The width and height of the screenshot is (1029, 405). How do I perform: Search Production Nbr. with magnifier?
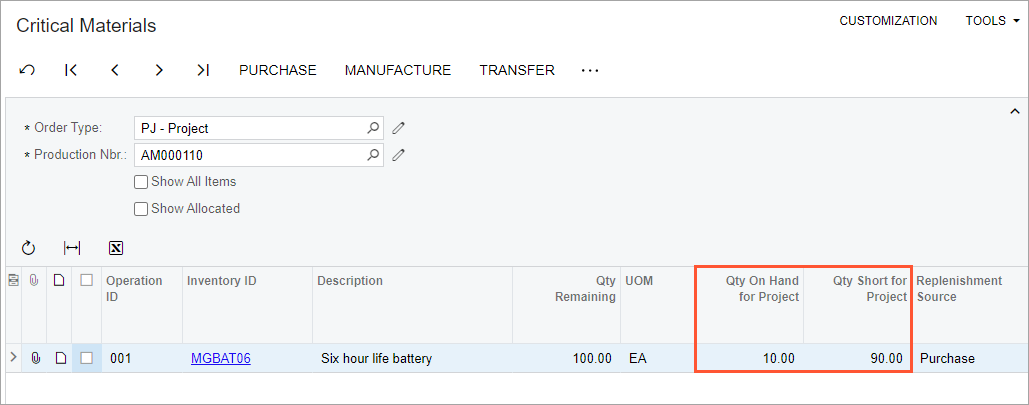pyautogui.click(x=373, y=155)
